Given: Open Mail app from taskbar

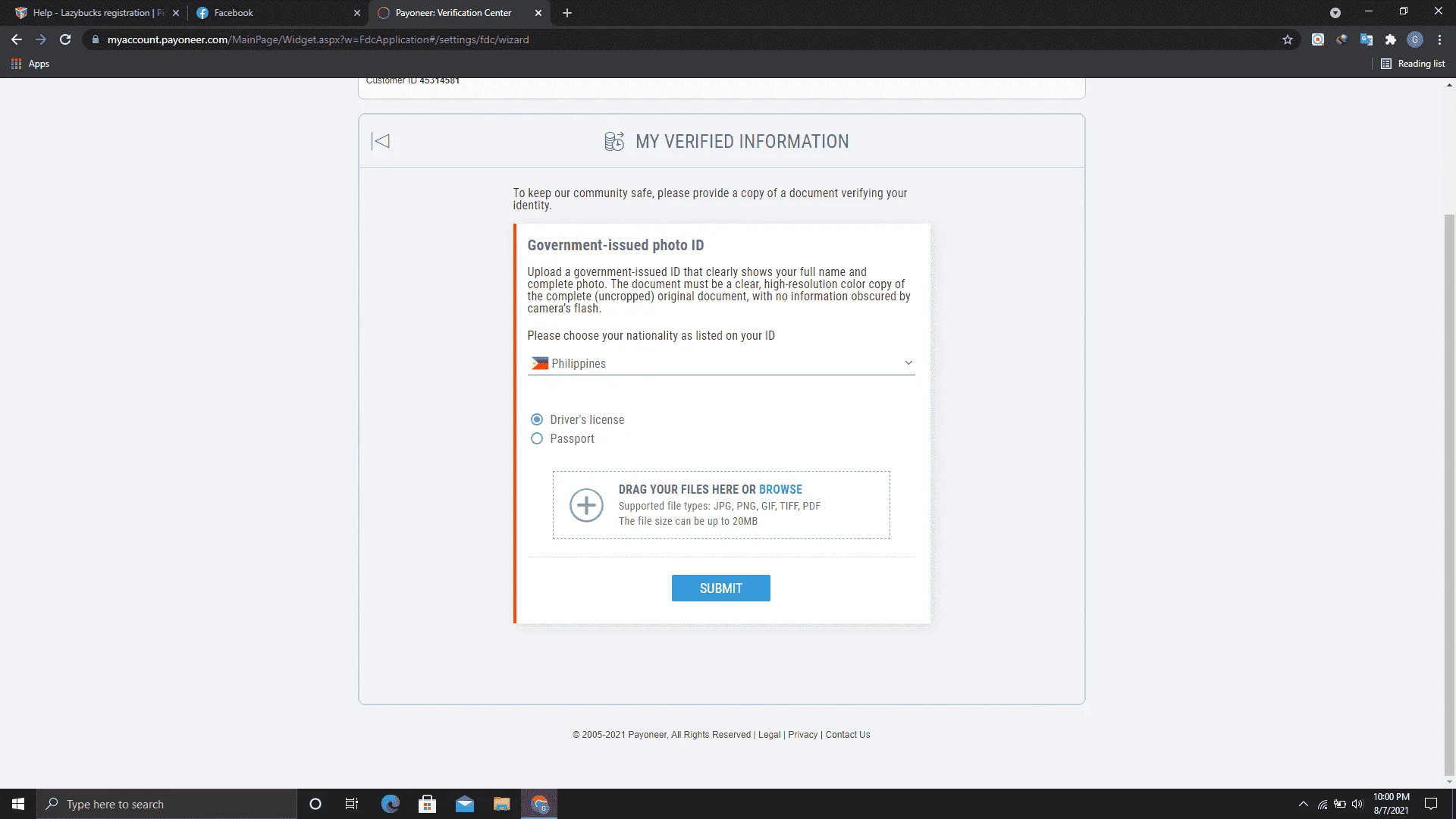Looking at the screenshot, I should [465, 804].
